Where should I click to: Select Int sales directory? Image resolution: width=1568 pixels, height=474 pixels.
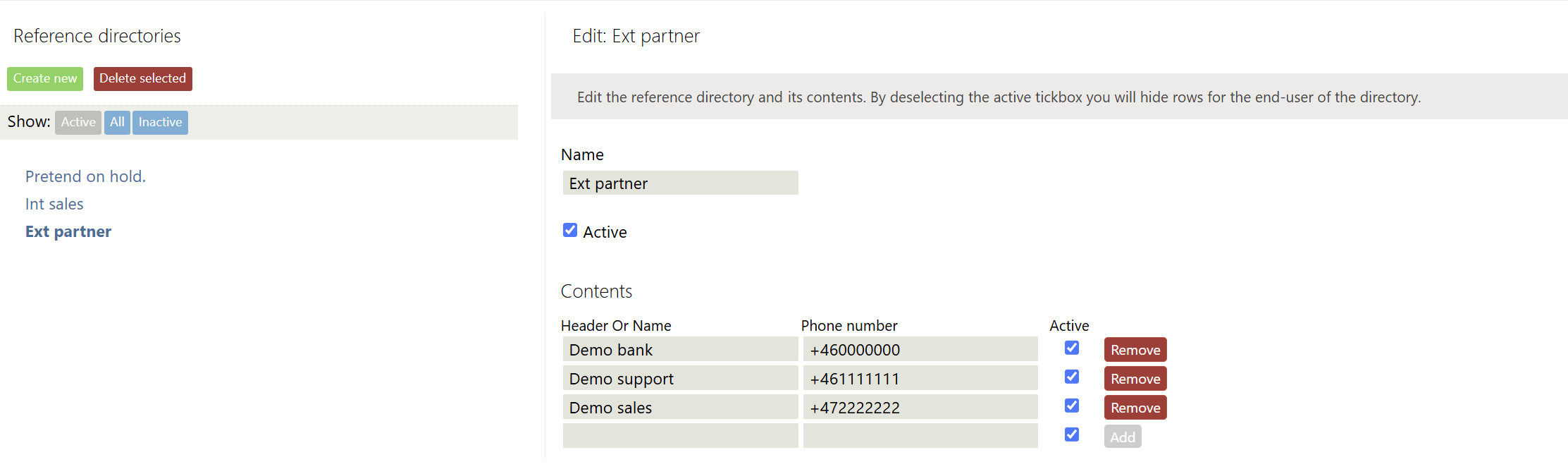[x=54, y=204]
